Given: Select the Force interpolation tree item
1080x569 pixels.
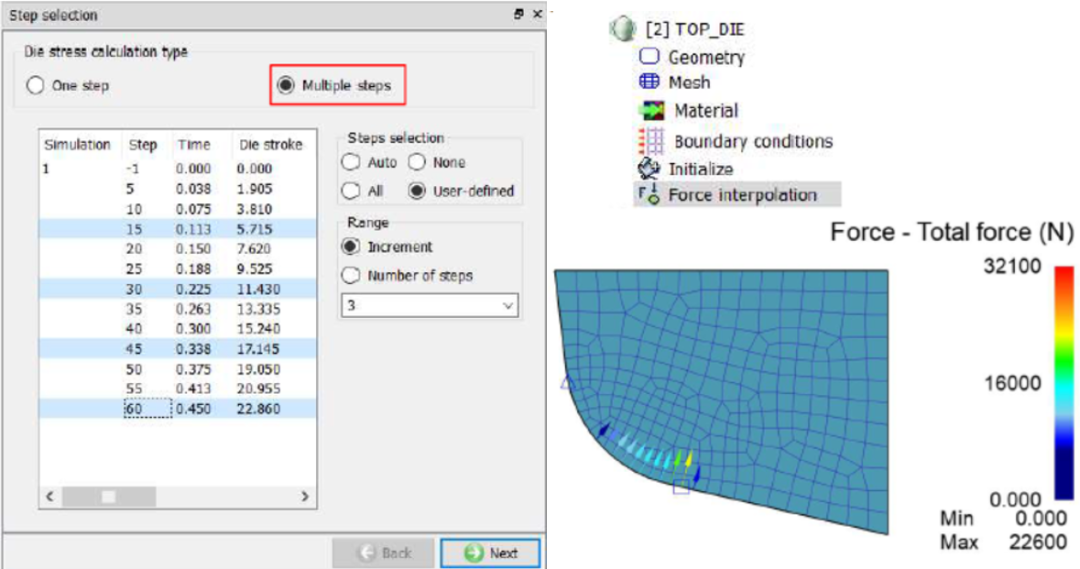Looking at the screenshot, I should [x=742, y=195].
